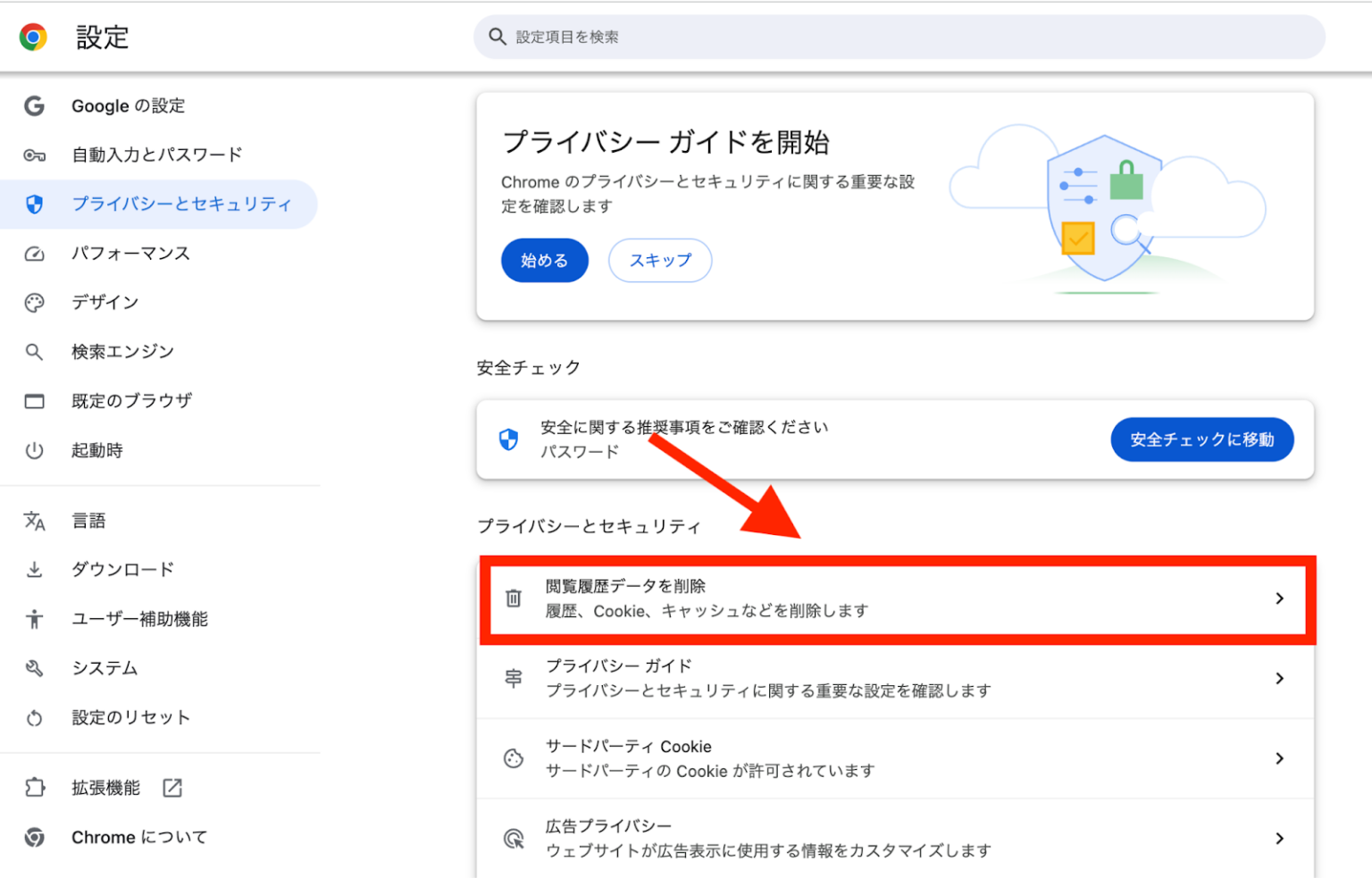This screenshot has height=878, width=1372.
Task: Click the power icon next to 起動時
Action: [33, 450]
